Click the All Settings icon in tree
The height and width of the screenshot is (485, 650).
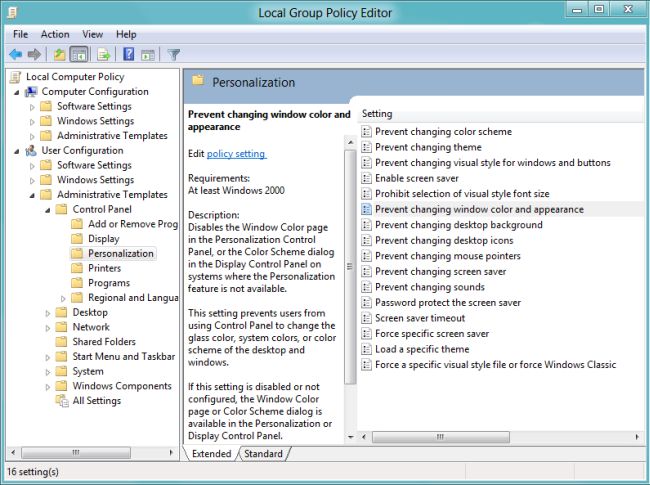point(62,400)
